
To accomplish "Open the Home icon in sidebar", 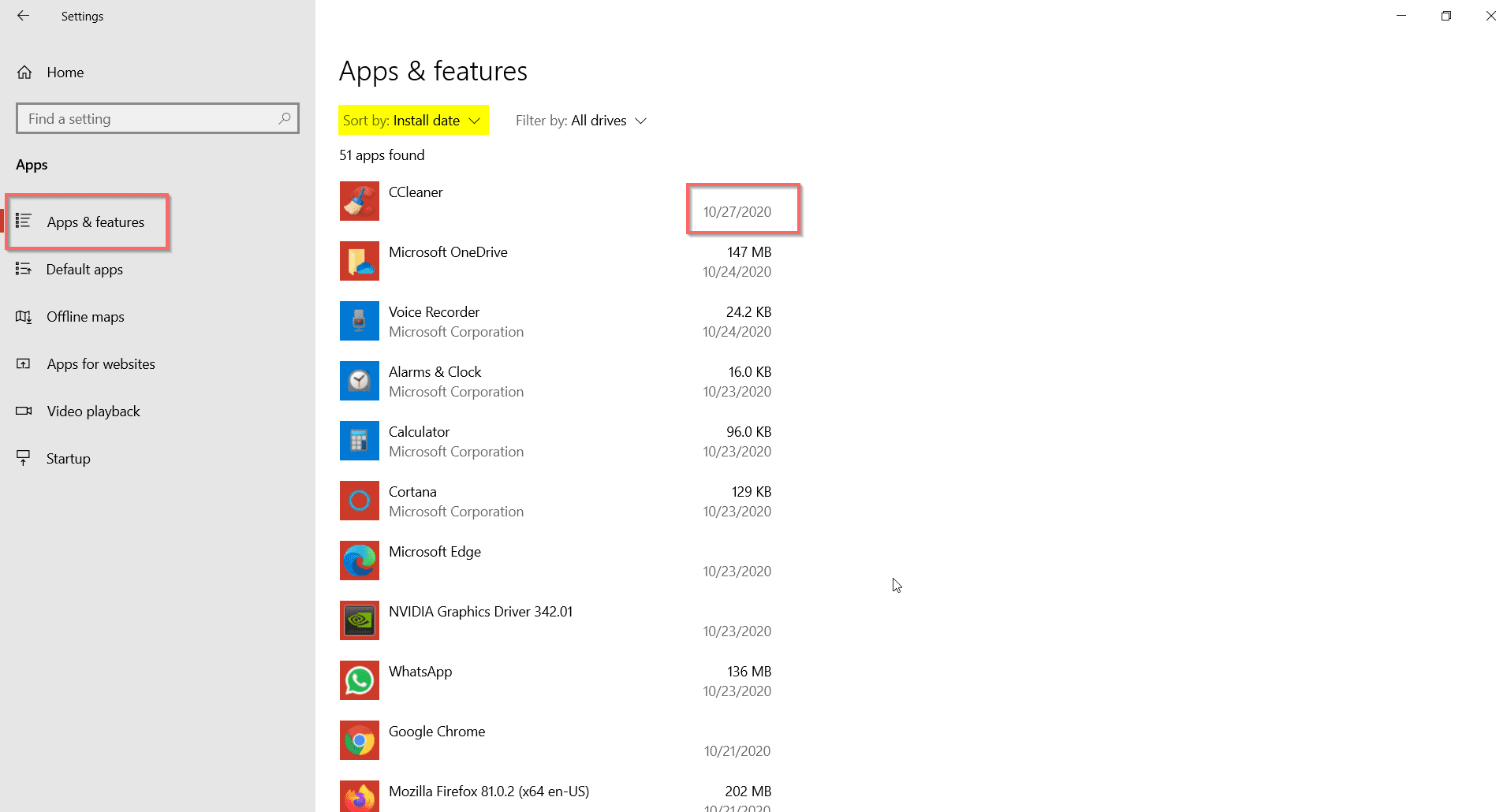I will (24, 73).
